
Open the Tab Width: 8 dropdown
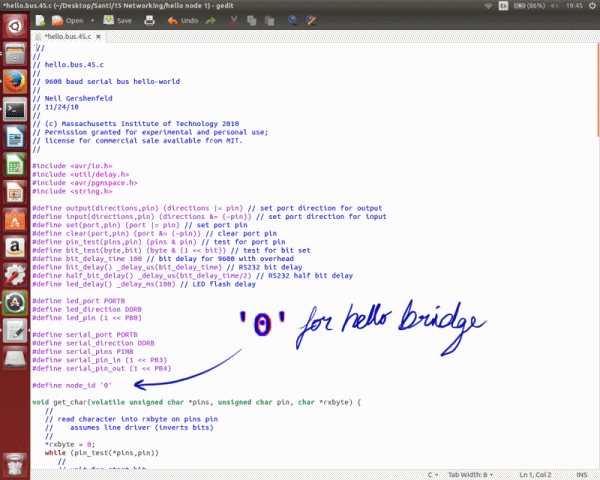click(471, 475)
